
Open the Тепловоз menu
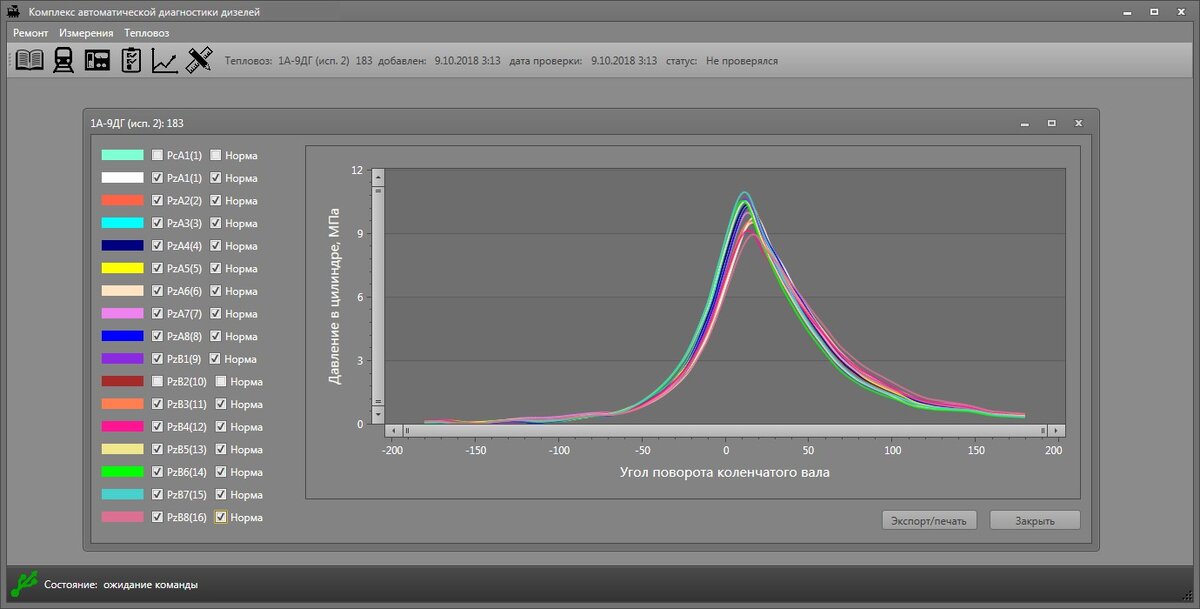pos(146,32)
